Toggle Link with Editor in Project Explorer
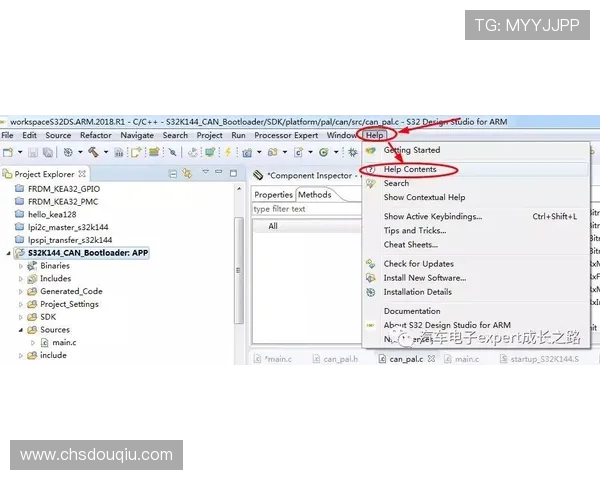Screen dimensions: 600x480 click(x=188, y=174)
